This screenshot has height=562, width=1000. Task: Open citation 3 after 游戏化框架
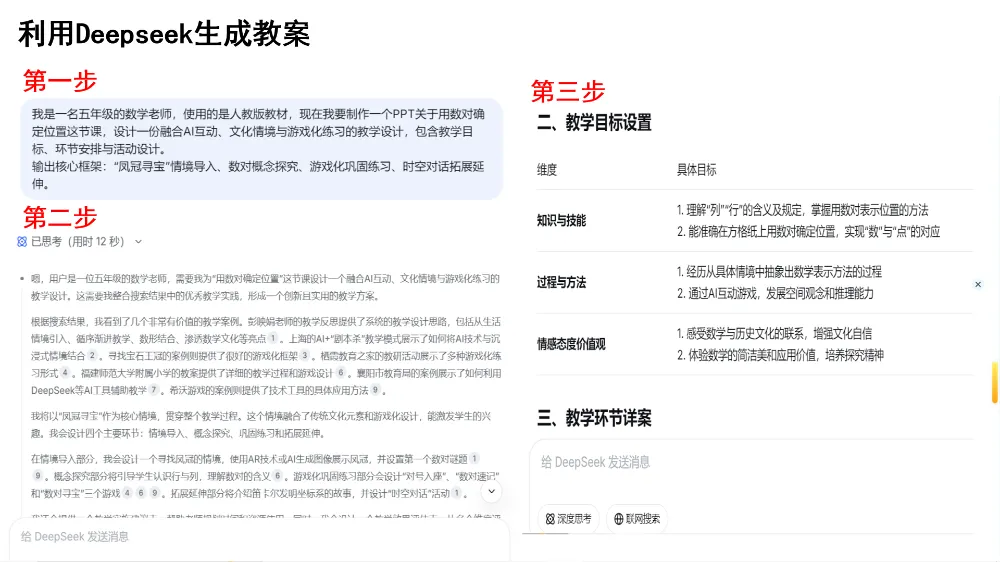click(x=305, y=355)
